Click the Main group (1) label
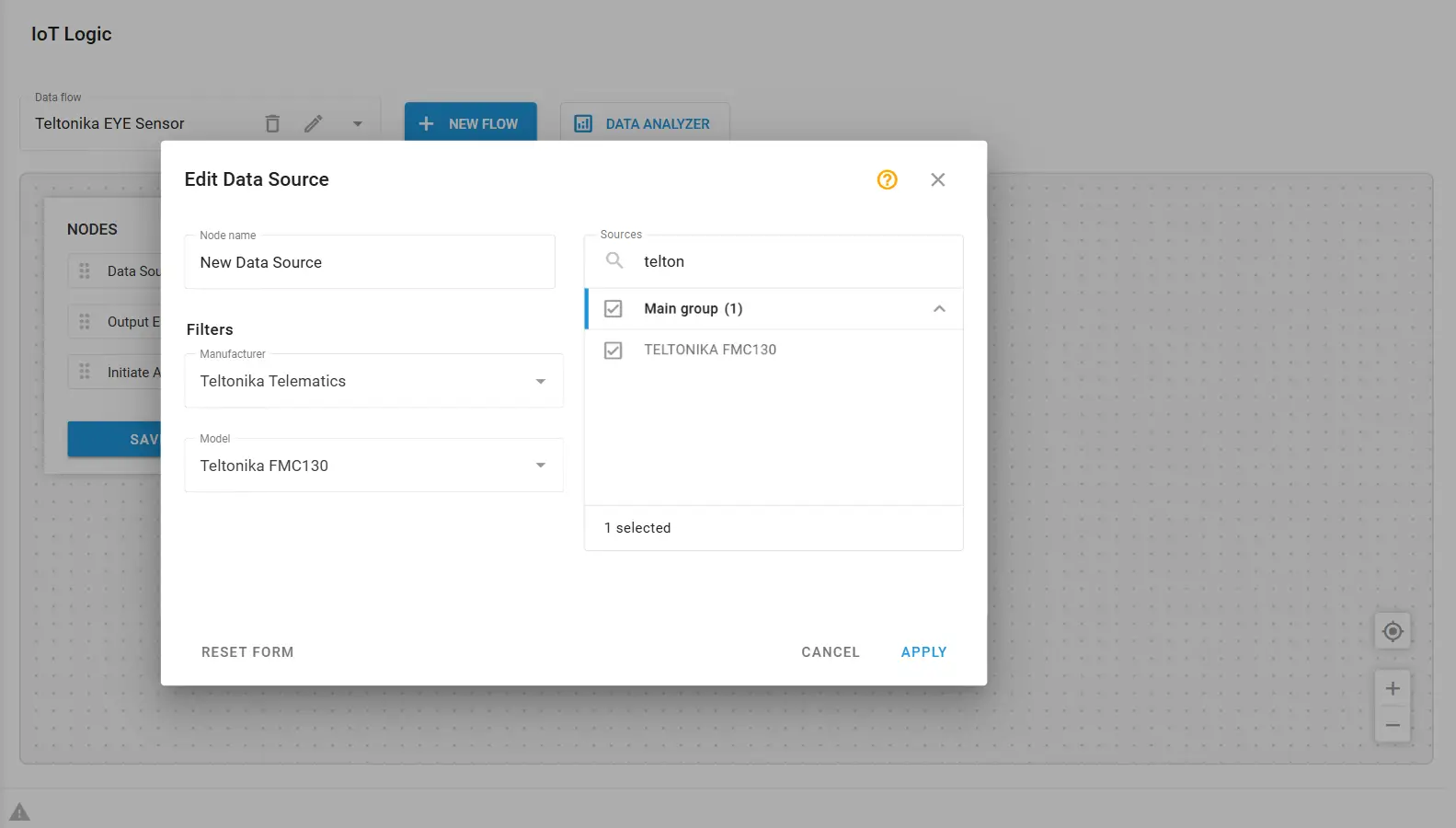1456x828 pixels. point(694,309)
